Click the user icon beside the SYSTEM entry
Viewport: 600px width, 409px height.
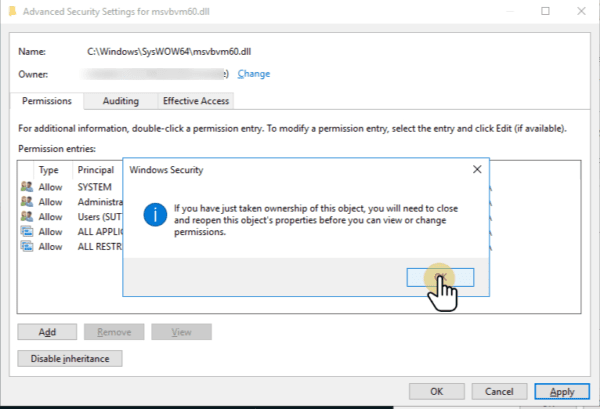(26, 187)
